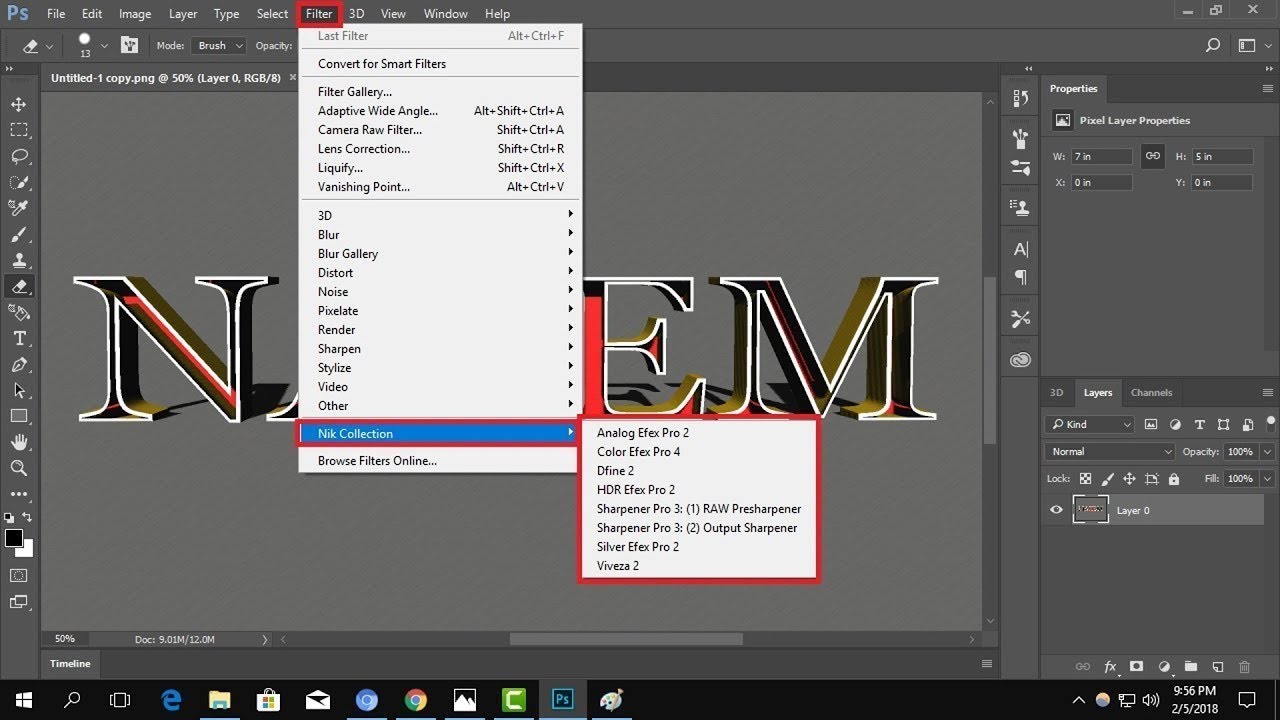This screenshot has width=1280, height=720.
Task: Toggle filter for pixel layers
Action: point(1151,424)
